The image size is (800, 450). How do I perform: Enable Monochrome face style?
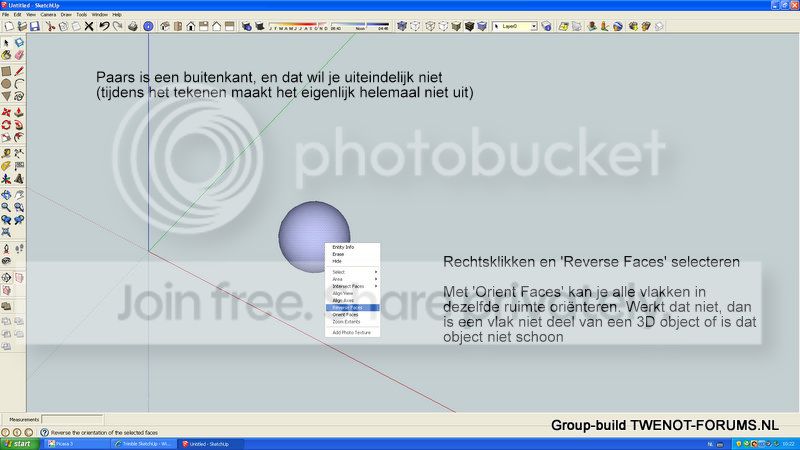click(482, 26)
